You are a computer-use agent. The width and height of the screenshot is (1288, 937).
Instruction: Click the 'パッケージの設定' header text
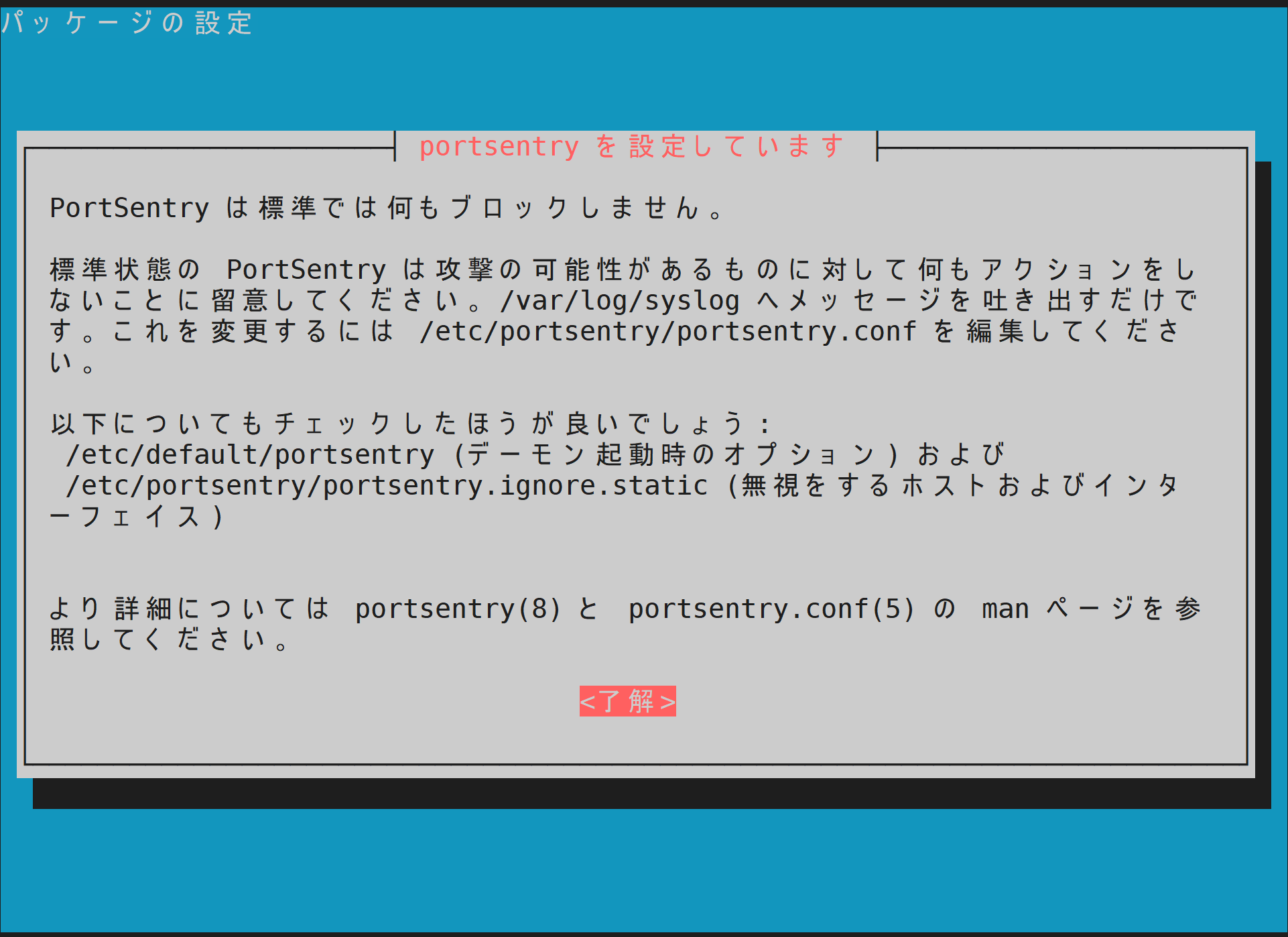pyautogui.click(x=127, y=23)
